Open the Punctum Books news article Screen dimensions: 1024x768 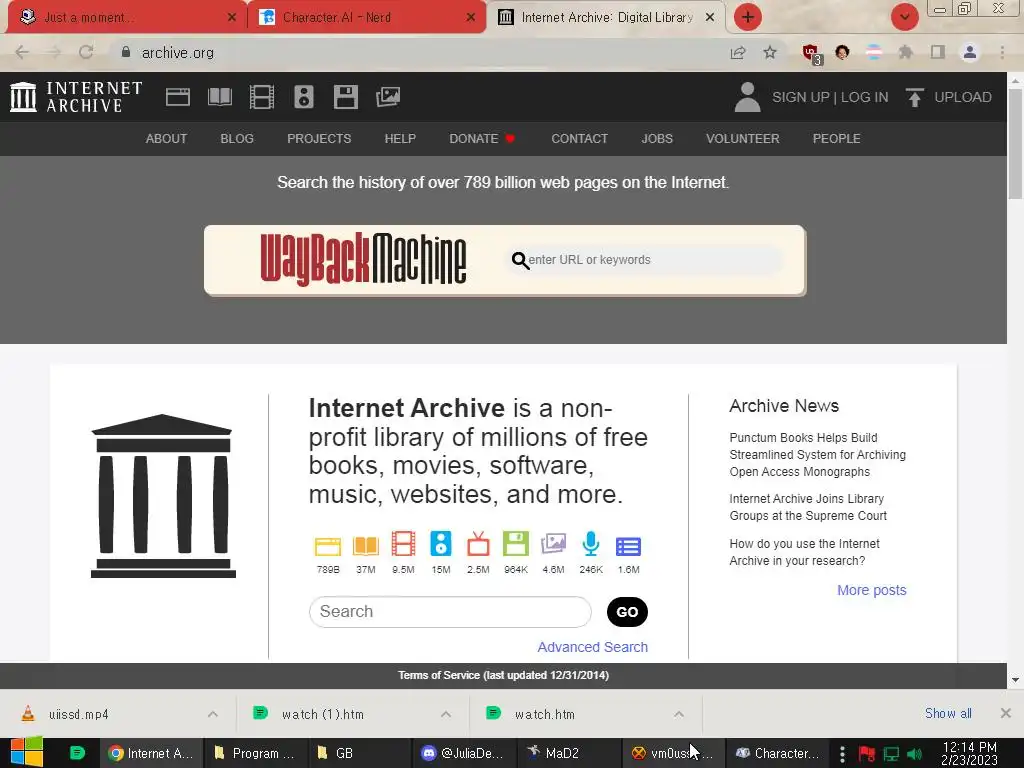pyautogui.click(x=818, y=455)
